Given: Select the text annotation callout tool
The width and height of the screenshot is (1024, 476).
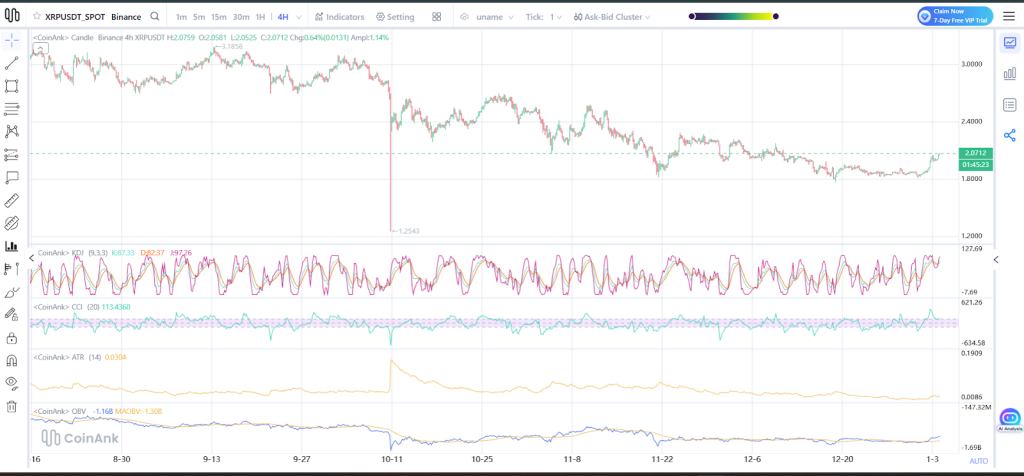Looking at the screenshot, I should click(x=11, y=177).
